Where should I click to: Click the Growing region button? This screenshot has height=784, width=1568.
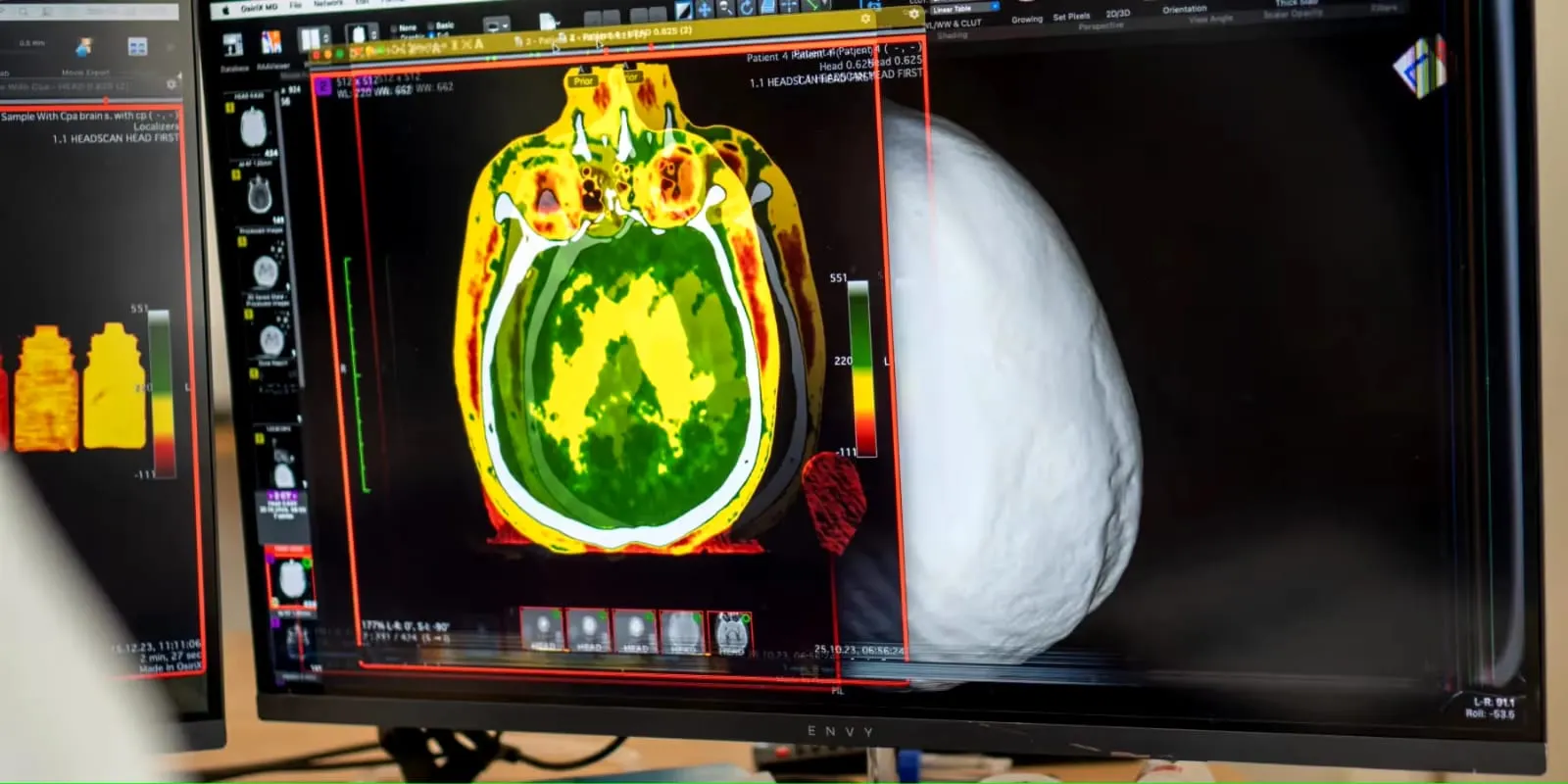(x=1027, y=19)
